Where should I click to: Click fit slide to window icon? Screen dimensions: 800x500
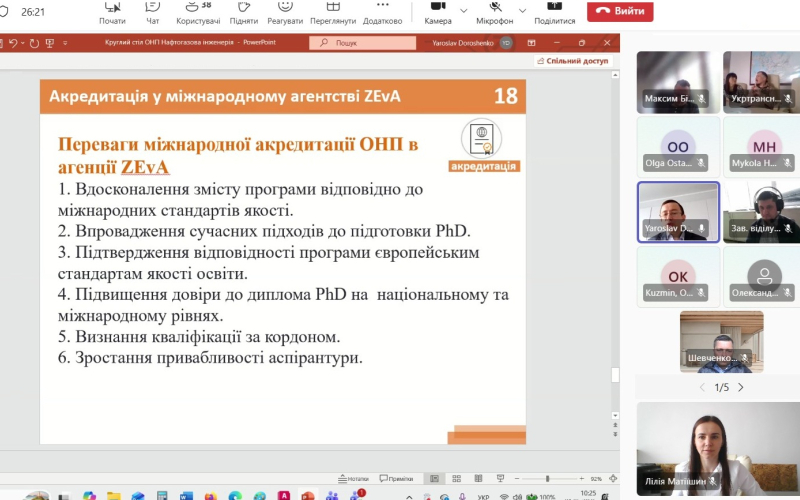613,479
